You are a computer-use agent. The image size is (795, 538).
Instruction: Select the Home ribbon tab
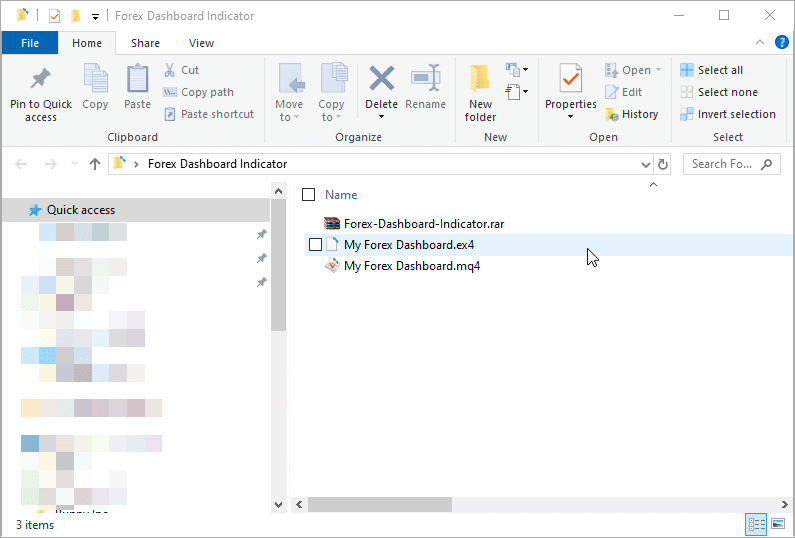click(x=87, y=43)
